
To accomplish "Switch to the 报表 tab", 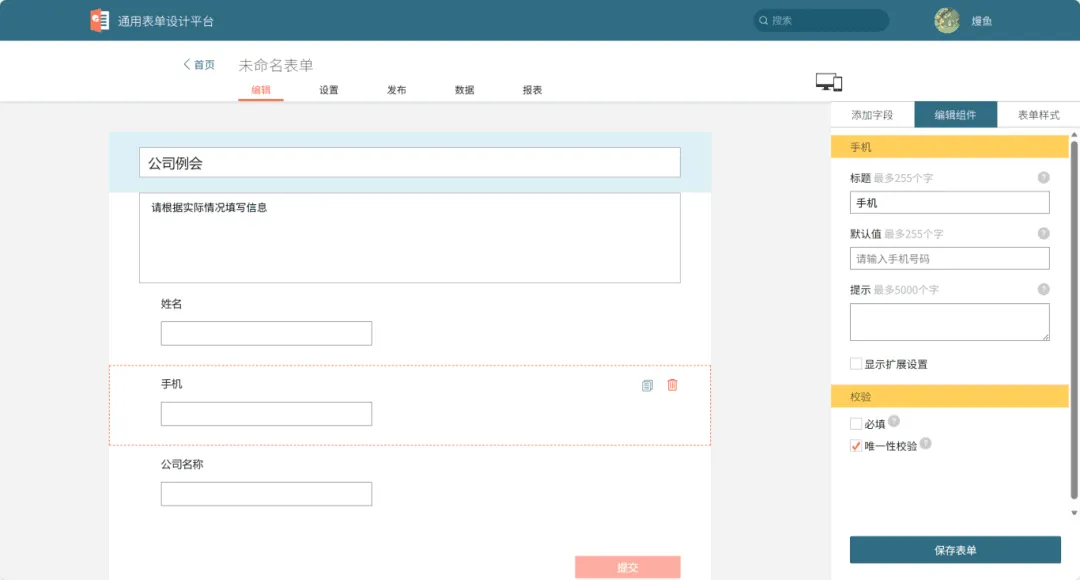I will point(532,90).
